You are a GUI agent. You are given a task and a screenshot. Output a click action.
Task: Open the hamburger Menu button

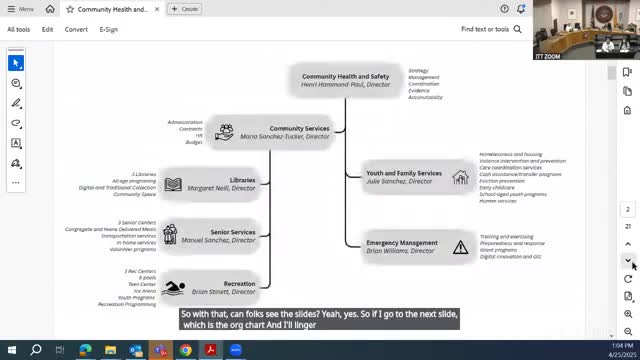click(20, 9)
